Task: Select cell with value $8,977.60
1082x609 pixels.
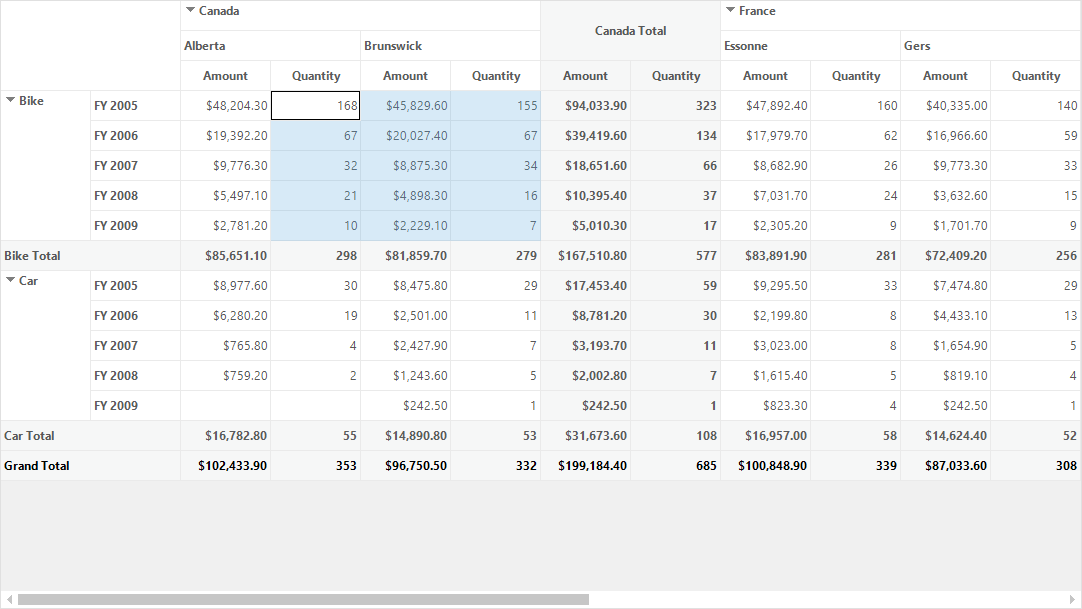Action: point(226,286)
